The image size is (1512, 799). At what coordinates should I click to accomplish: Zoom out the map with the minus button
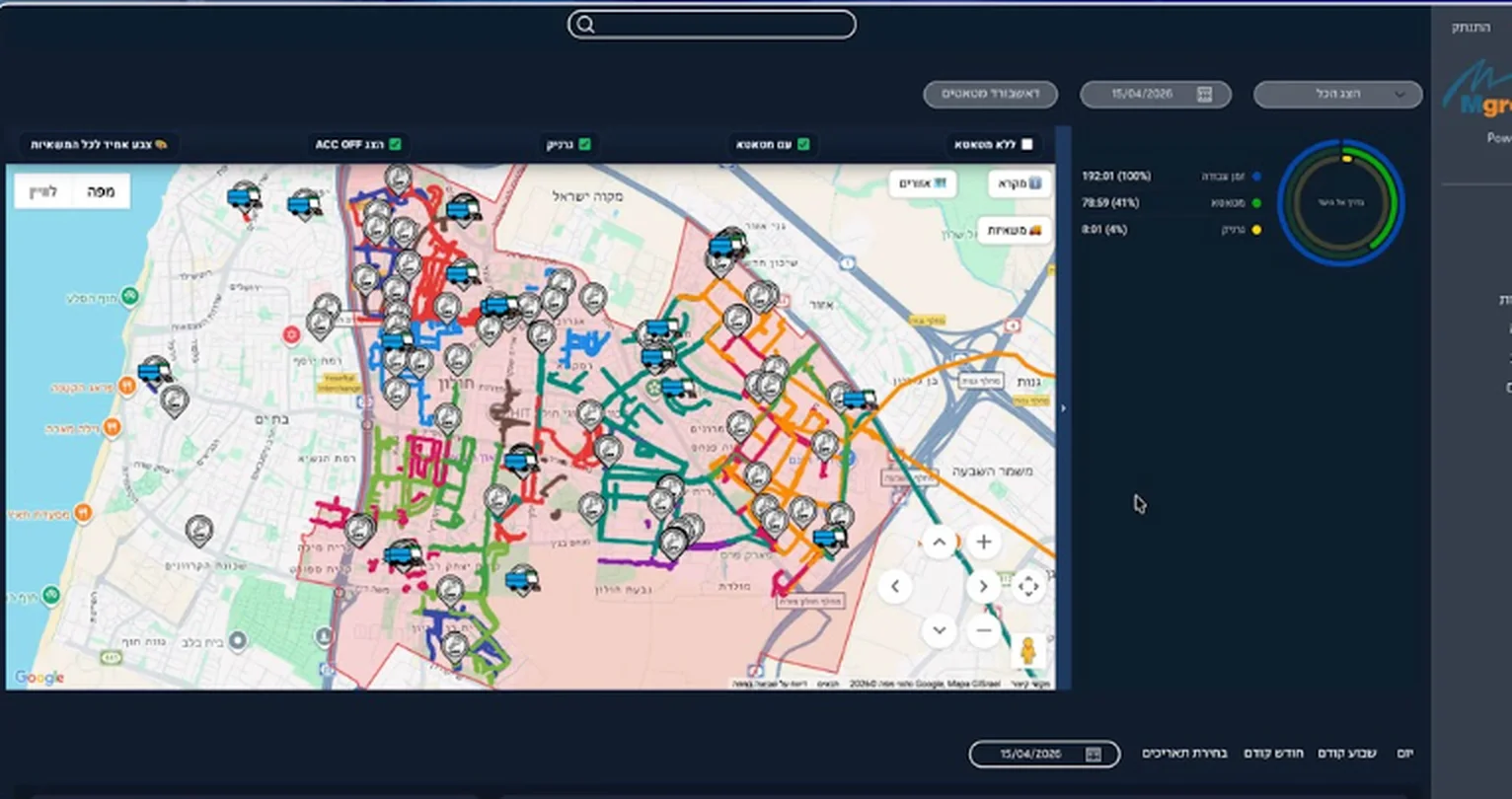(x=983, y=630)
